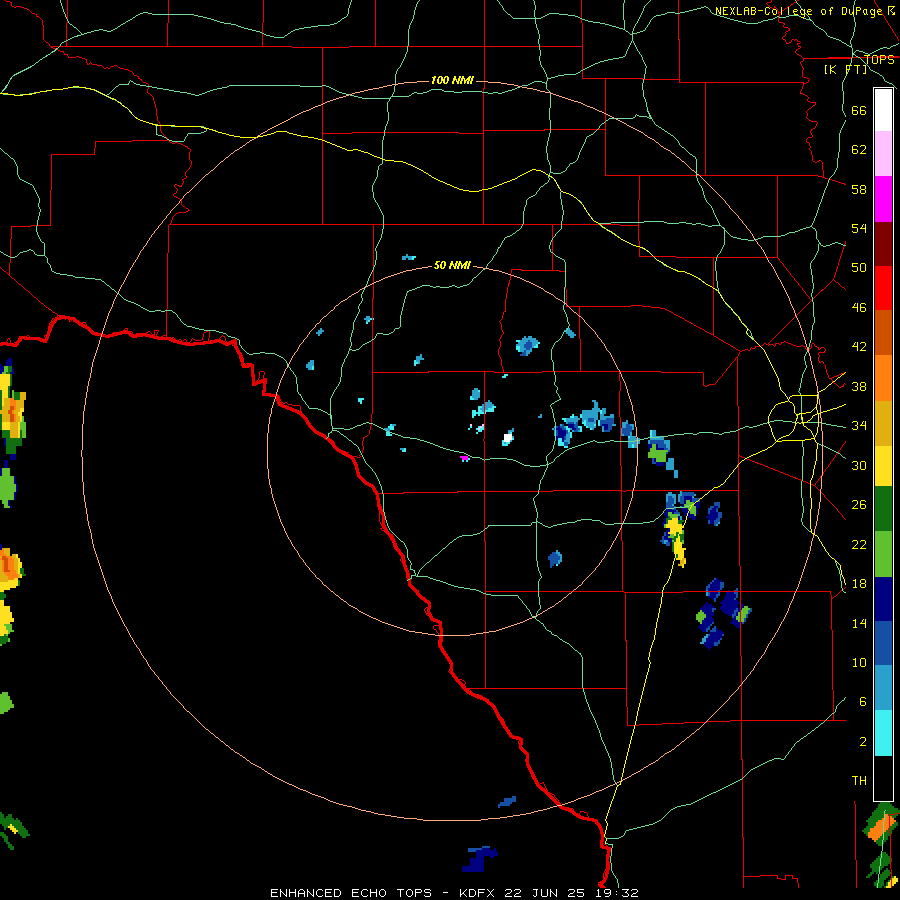Pick the bright yellow legend band
Image resolution: width=900 pixels, height=900 pixels.
pyautogui.click(x=883, y=466)
